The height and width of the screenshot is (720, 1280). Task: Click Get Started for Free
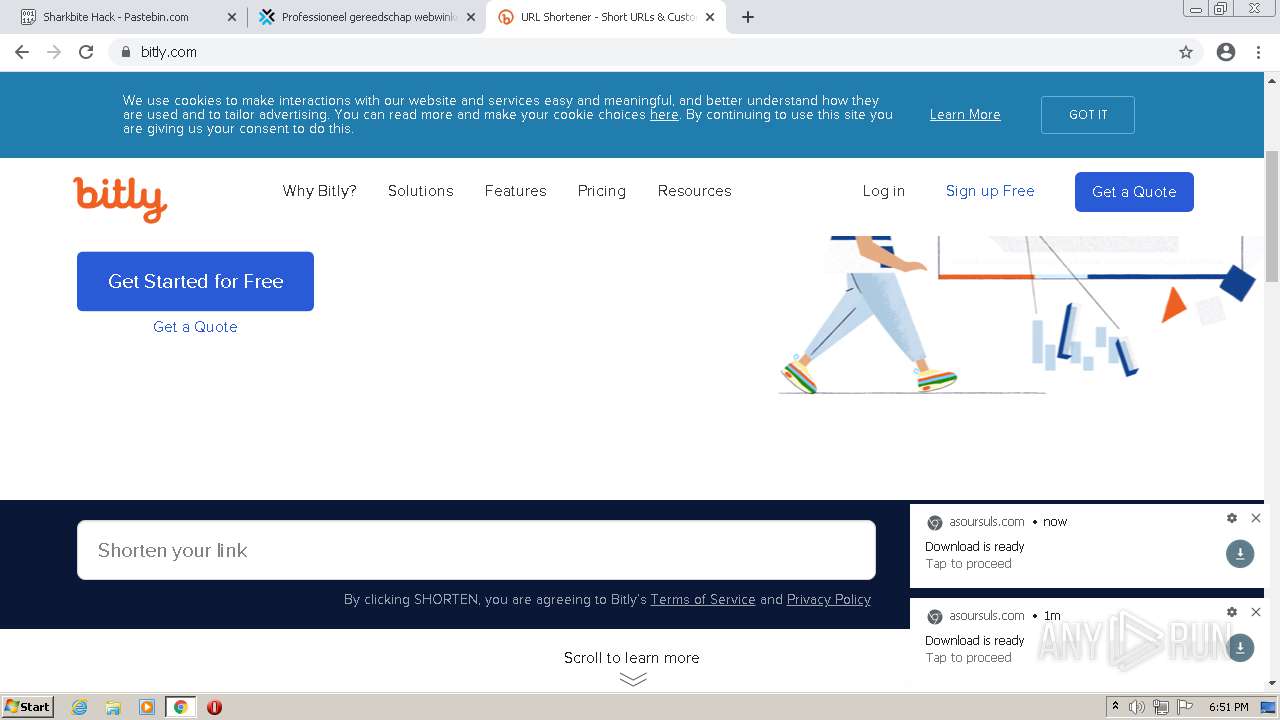point(195,281)
